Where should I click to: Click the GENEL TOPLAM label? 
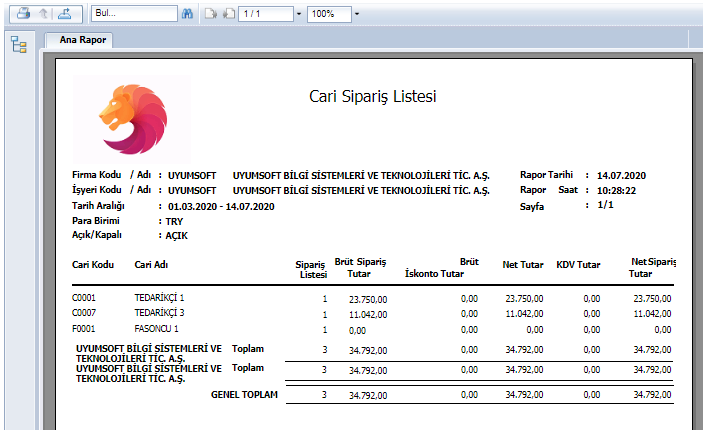pos(243,395)
